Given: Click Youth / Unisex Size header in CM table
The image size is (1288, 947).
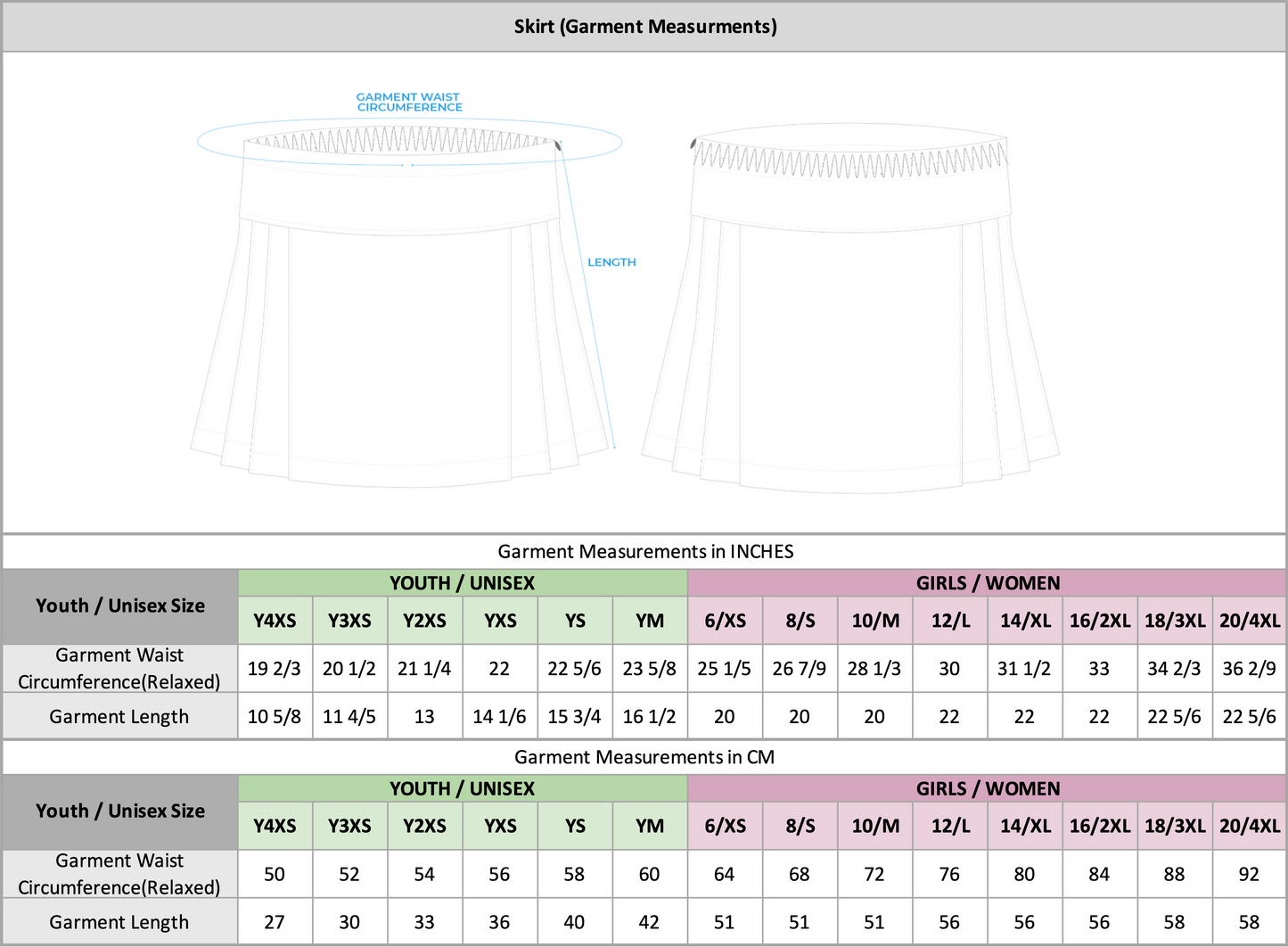Looking at the screenshot, I should click(x=119, y=811).
